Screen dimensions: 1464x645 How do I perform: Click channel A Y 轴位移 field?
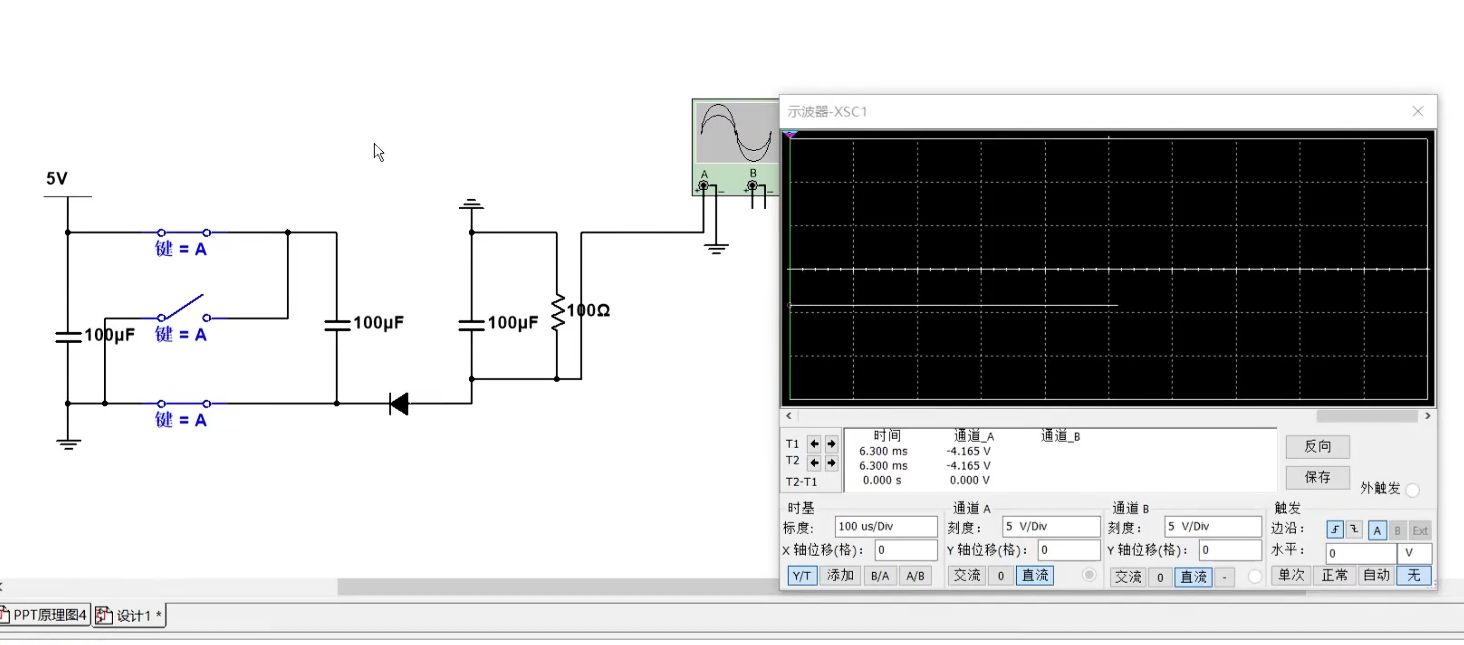(1068, 550)
